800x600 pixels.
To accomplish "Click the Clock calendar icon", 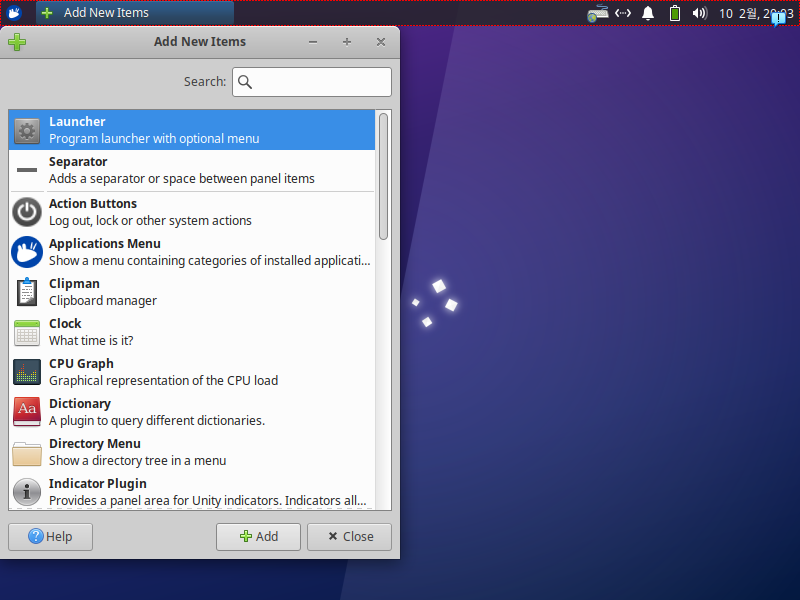I will point(27,333).
